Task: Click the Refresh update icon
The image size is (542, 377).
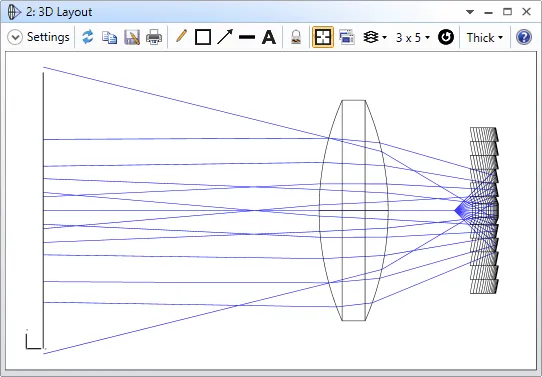Action: click(x=88, y=37)
